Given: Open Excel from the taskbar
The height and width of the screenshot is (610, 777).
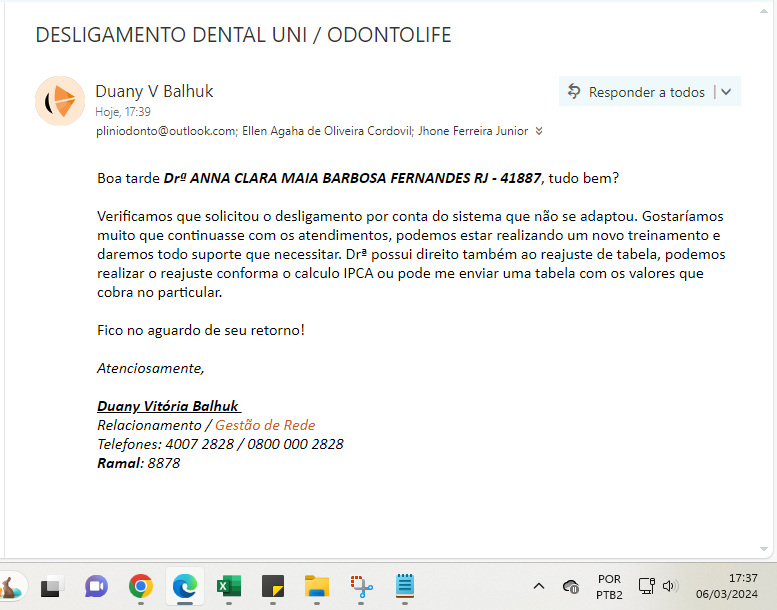Looking at the screenshot, I should click(229, 586).
